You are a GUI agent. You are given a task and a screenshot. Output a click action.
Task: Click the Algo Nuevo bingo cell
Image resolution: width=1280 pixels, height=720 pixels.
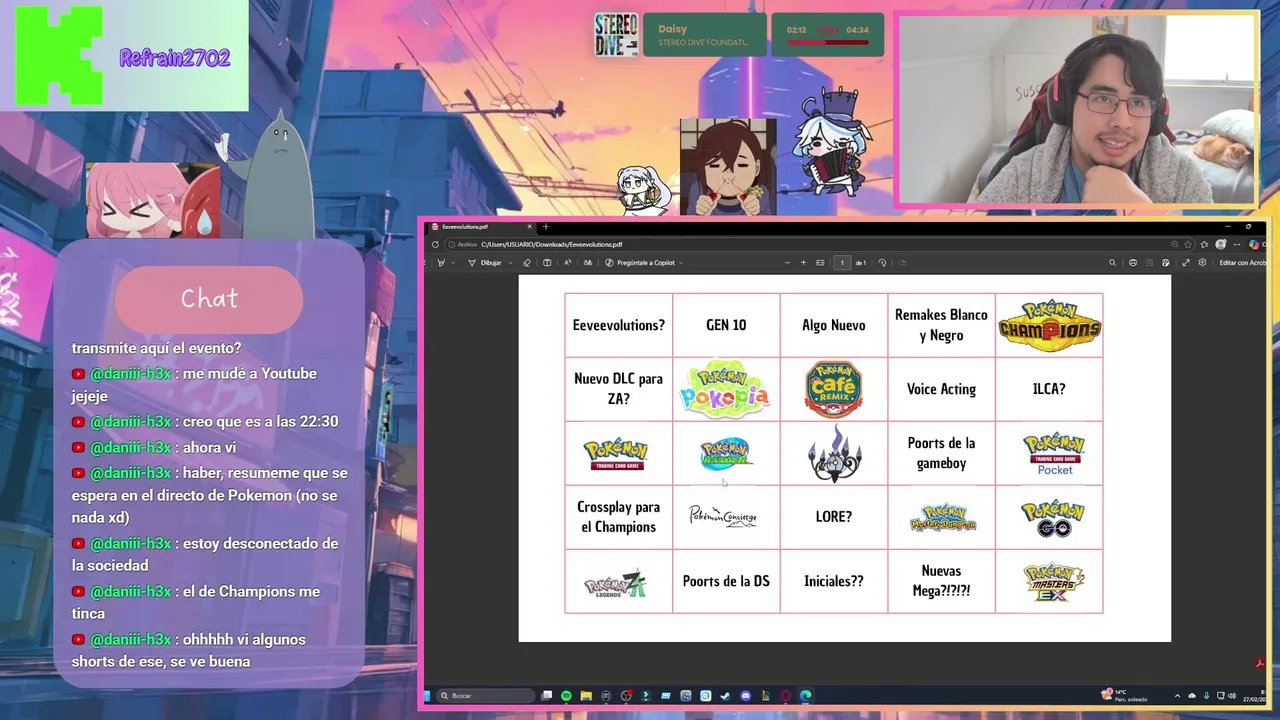[x=834, y=325]
